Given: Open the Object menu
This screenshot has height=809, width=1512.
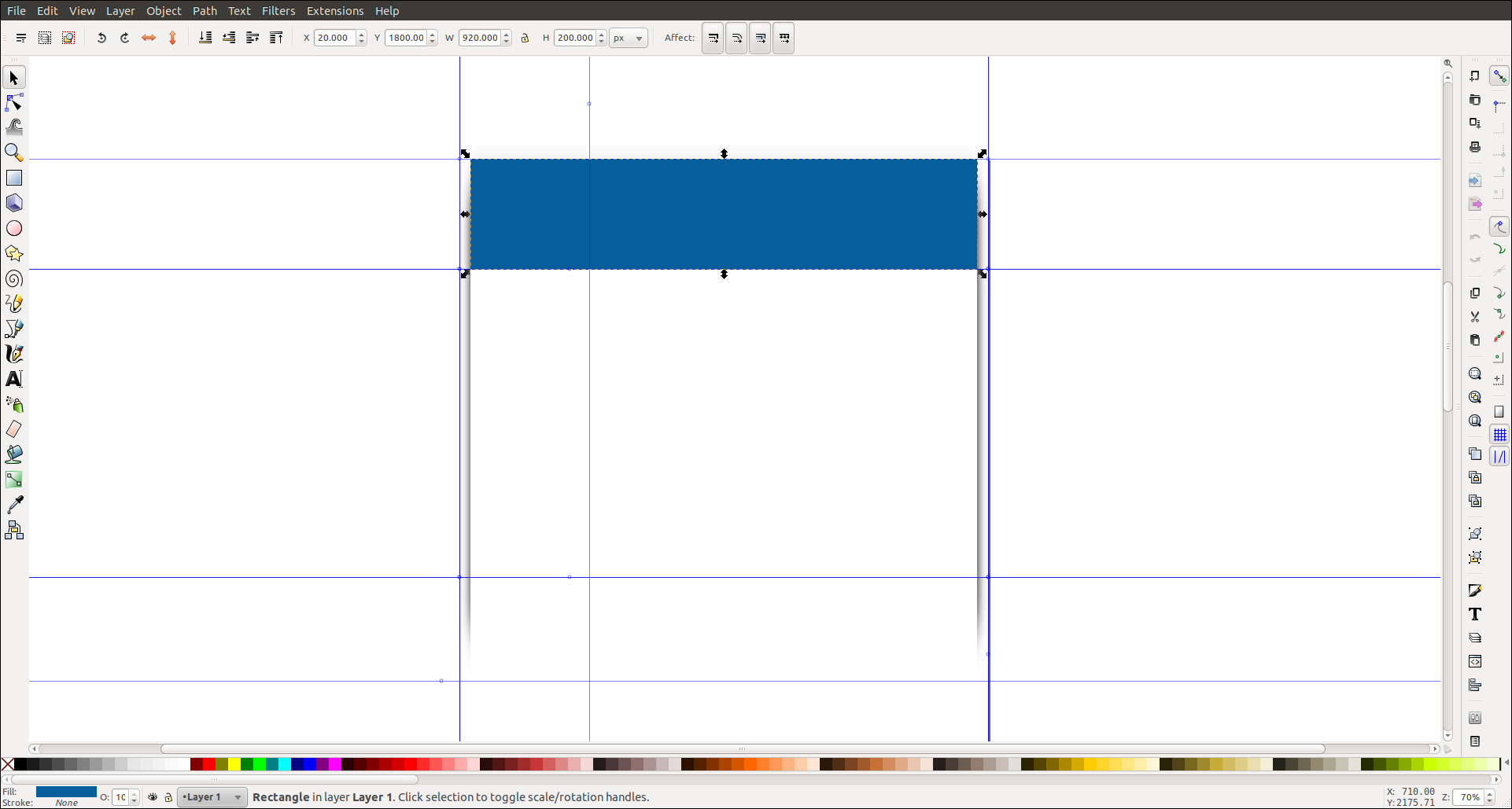Looking at the screenshot, I should point(164,11).
